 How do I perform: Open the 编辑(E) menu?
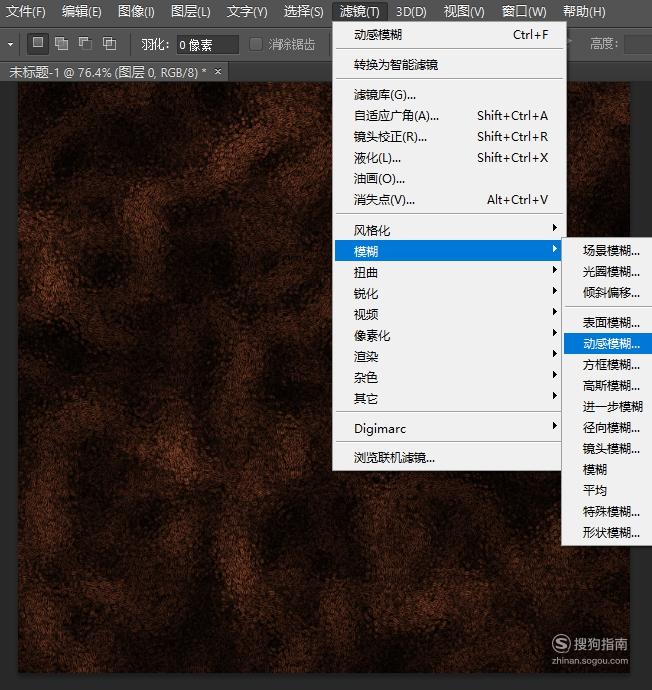click(81, 11)
